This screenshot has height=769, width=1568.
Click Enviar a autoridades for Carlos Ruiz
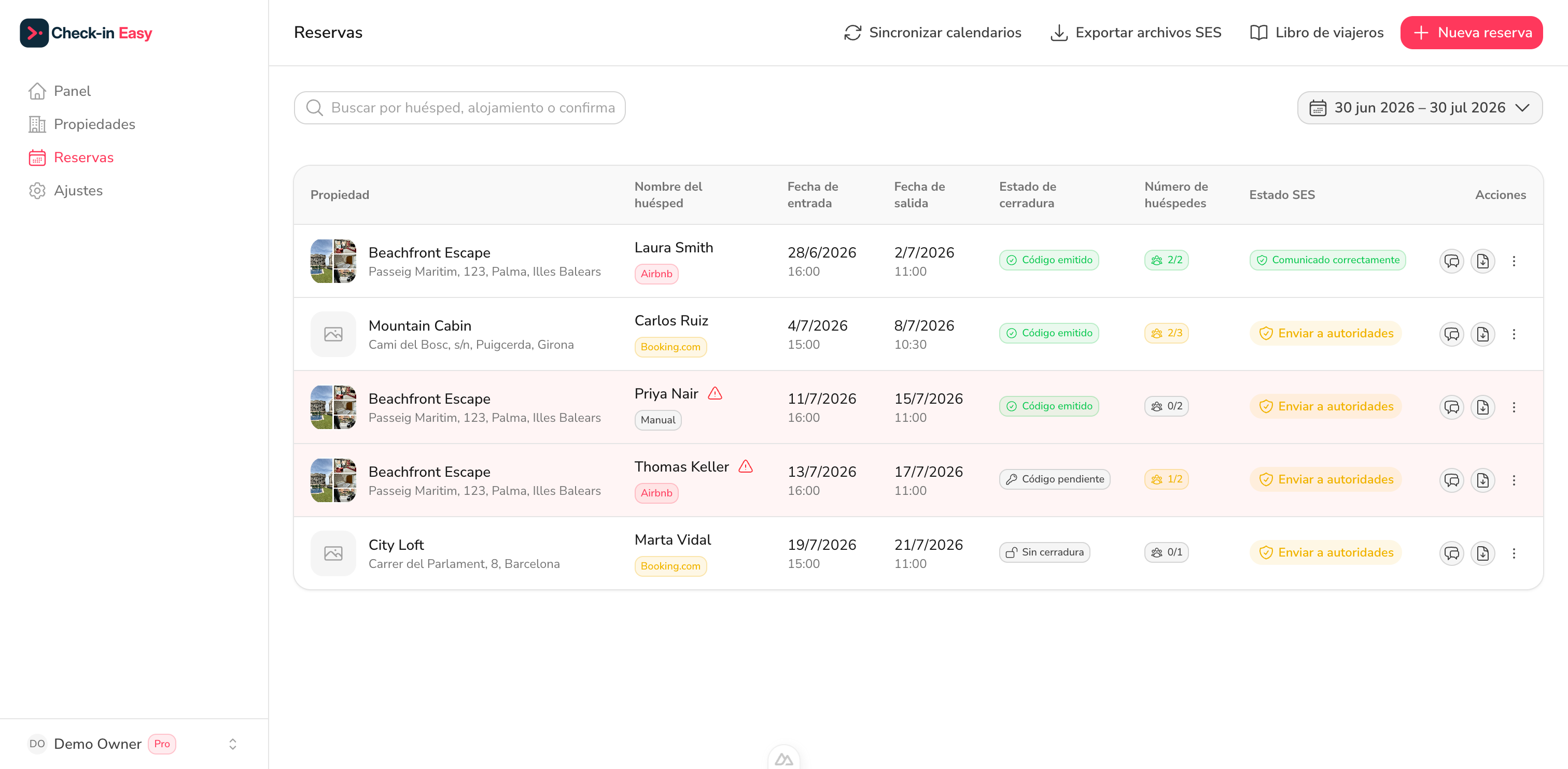[x=1326, y=333]
